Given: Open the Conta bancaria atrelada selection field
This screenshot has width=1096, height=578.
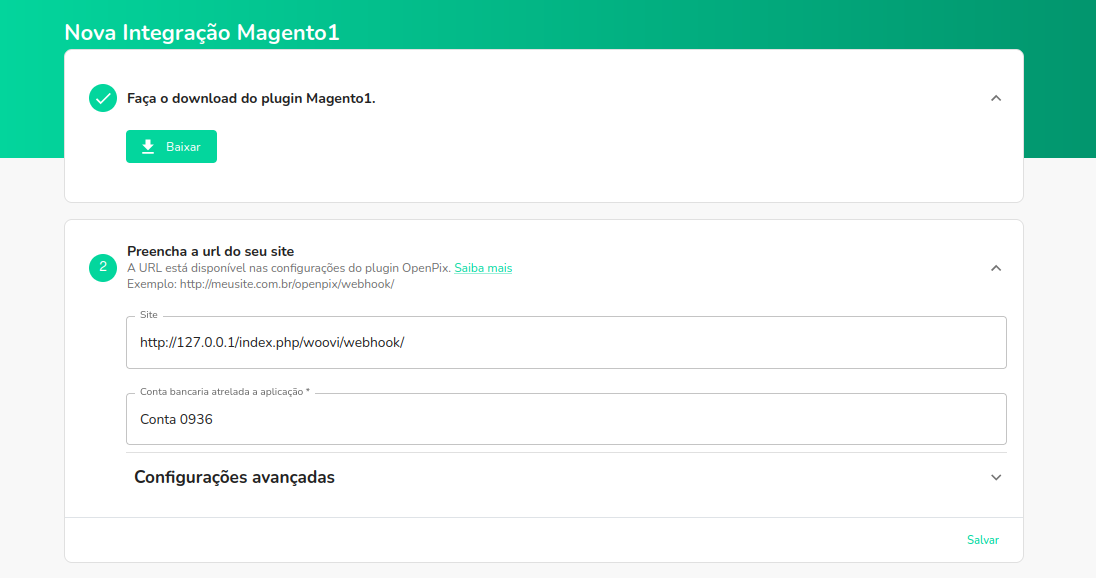Looking at the screenshot, I should [566, 418].
